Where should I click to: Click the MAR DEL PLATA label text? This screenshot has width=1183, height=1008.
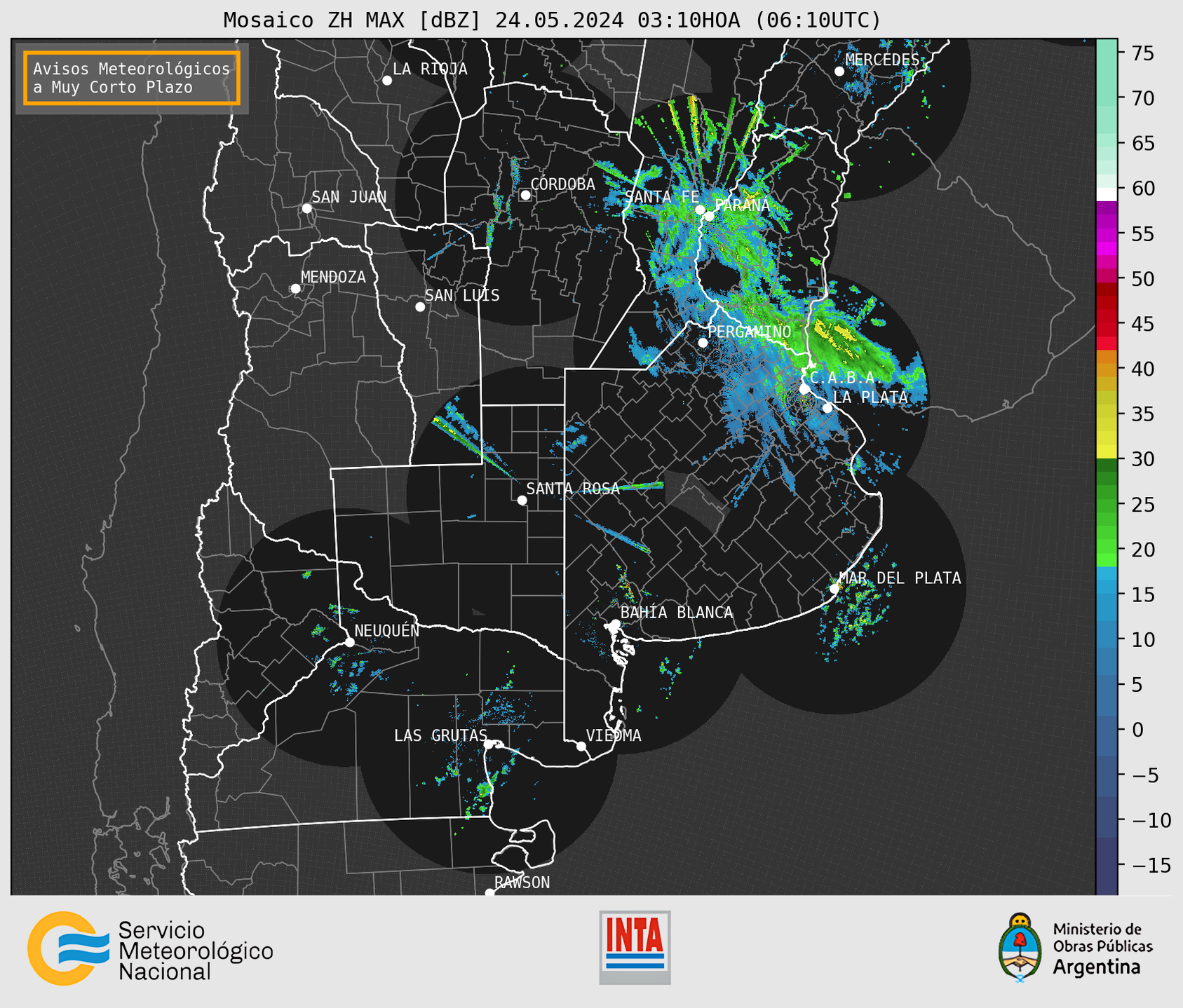(900, 578)
